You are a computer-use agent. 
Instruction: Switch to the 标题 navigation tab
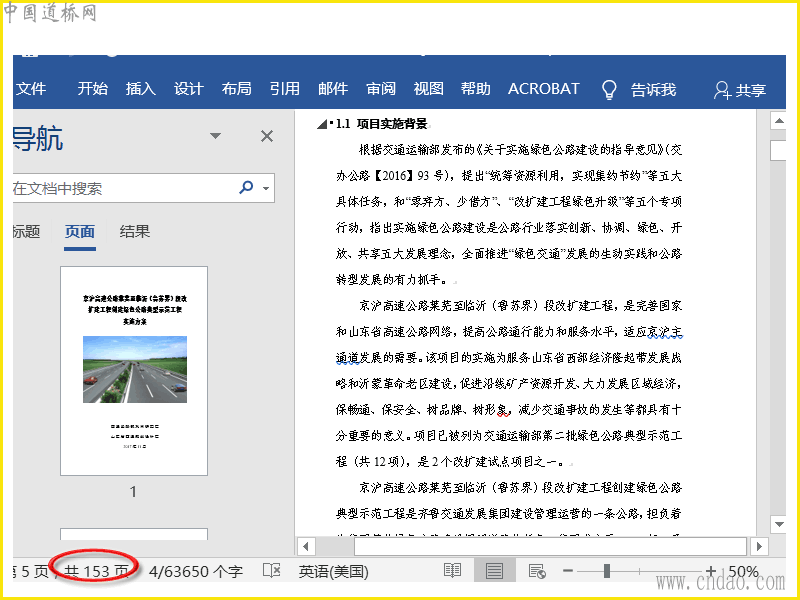coord(27,232)
